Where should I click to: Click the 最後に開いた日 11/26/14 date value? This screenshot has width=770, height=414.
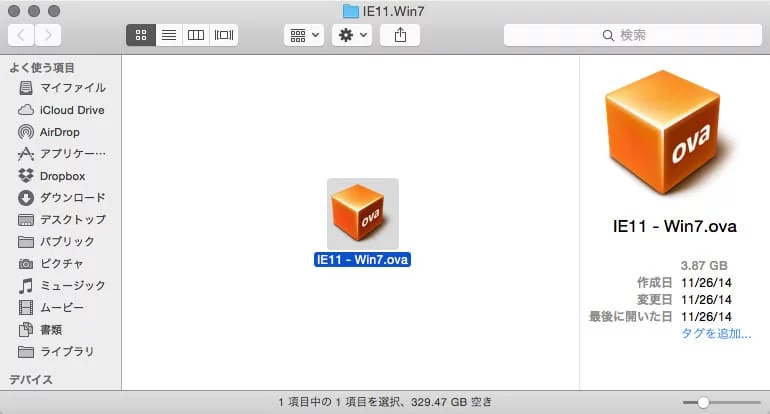tap(706, 317)
